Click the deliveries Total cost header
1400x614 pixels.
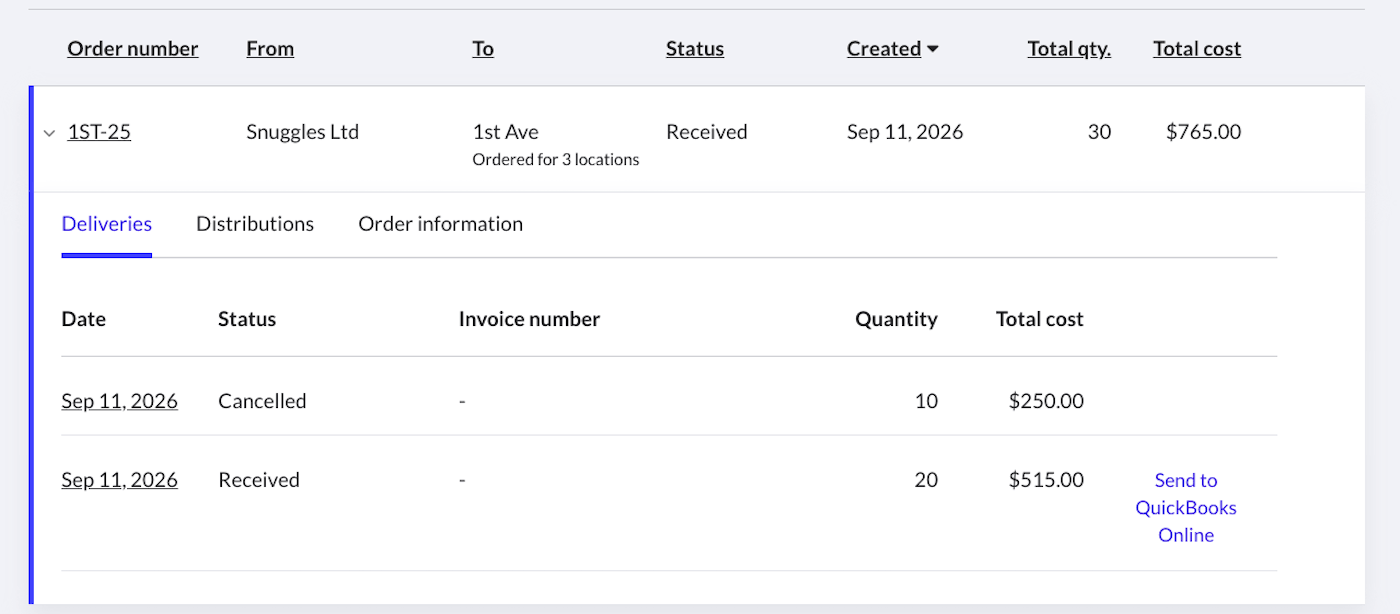(x=1040, y=320)
